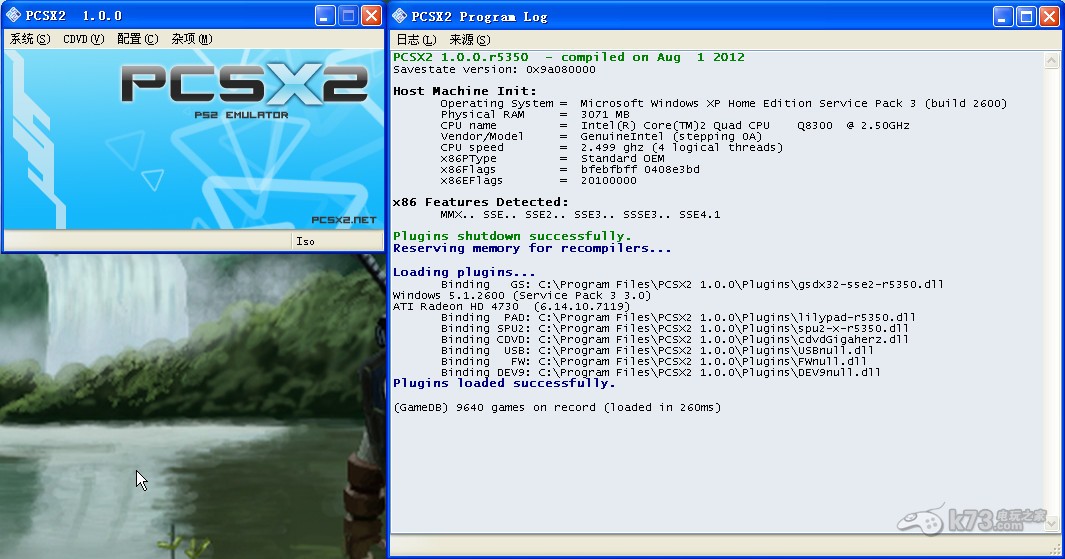Click the log scrollbar up arrow

[1052, 61]
